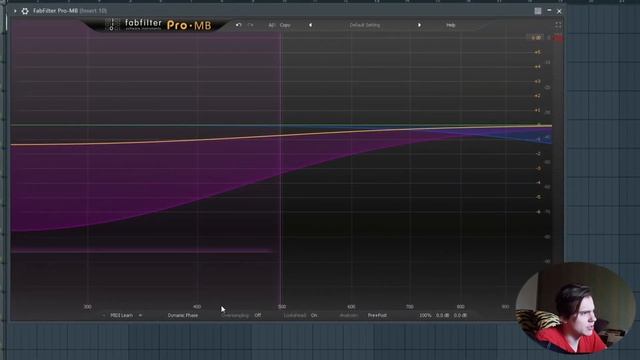Toggle the A/B comparison button
The width and height of the screenshot is (640, 360).
click(x=271, y=25)
